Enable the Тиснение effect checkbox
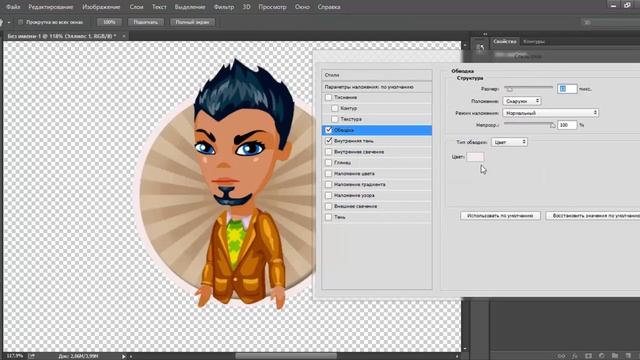The image size is (640, 360). 329,98
